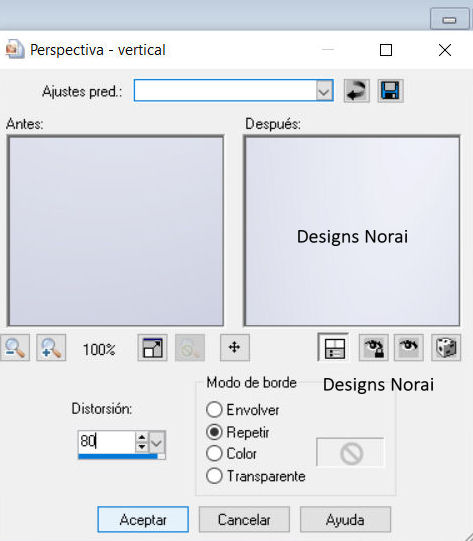Choose the Color border mode
Viewport: 473px width, 541px height.
(214, 453)
